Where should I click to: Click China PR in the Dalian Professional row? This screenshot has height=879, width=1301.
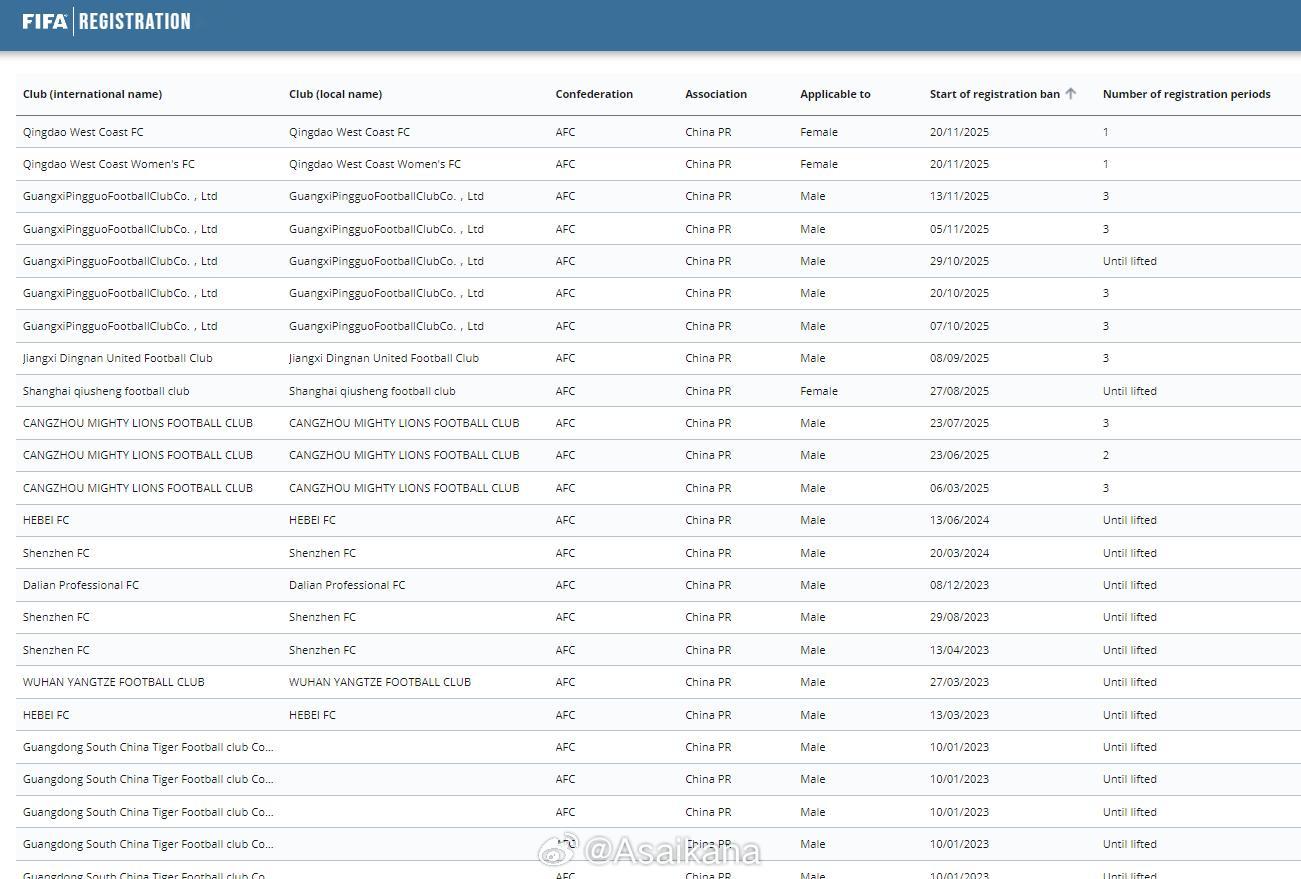708,585
